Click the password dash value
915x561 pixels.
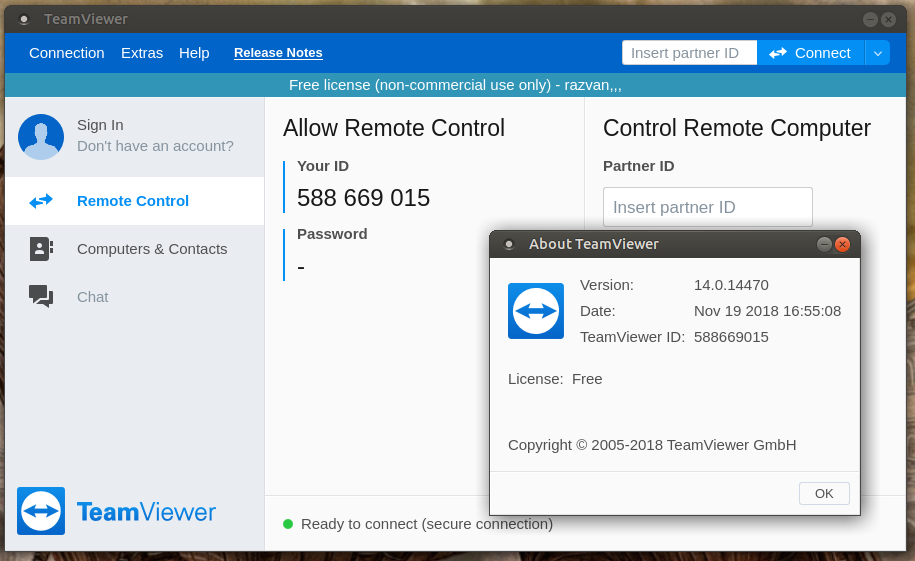tap(301, 267)
